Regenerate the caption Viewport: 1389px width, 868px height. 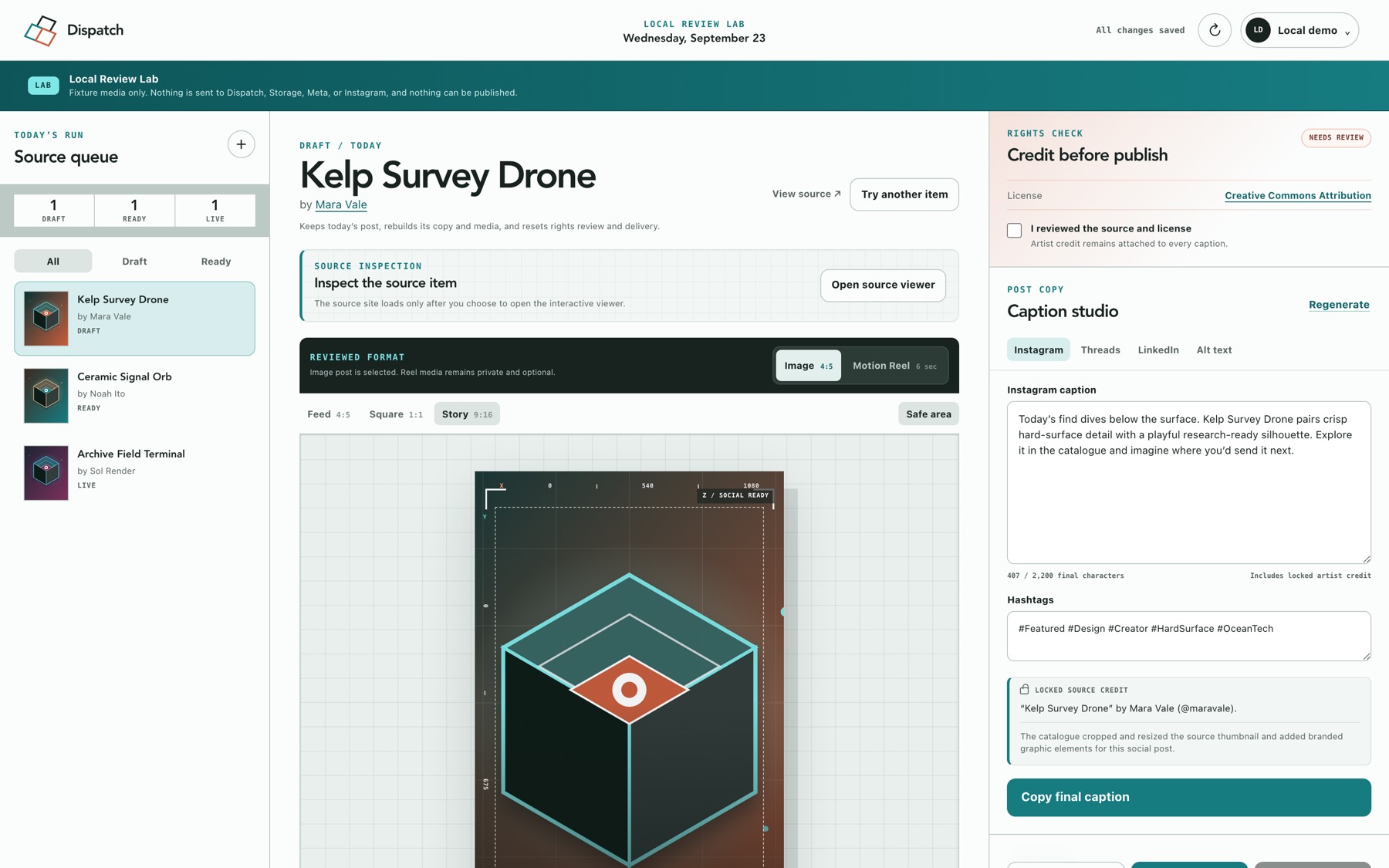(1339, 305)
